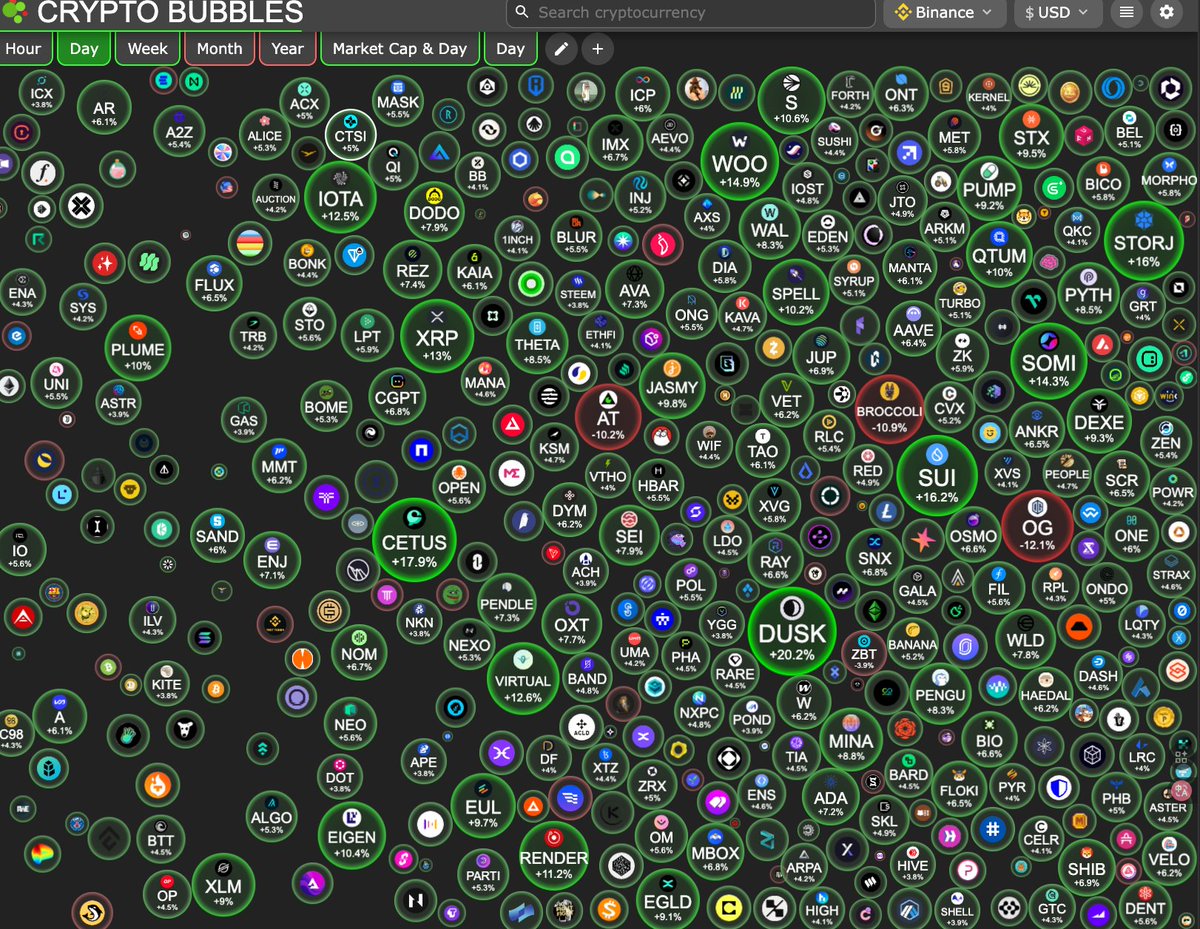Select the Market Cap & Day tab

pos(399,49)
